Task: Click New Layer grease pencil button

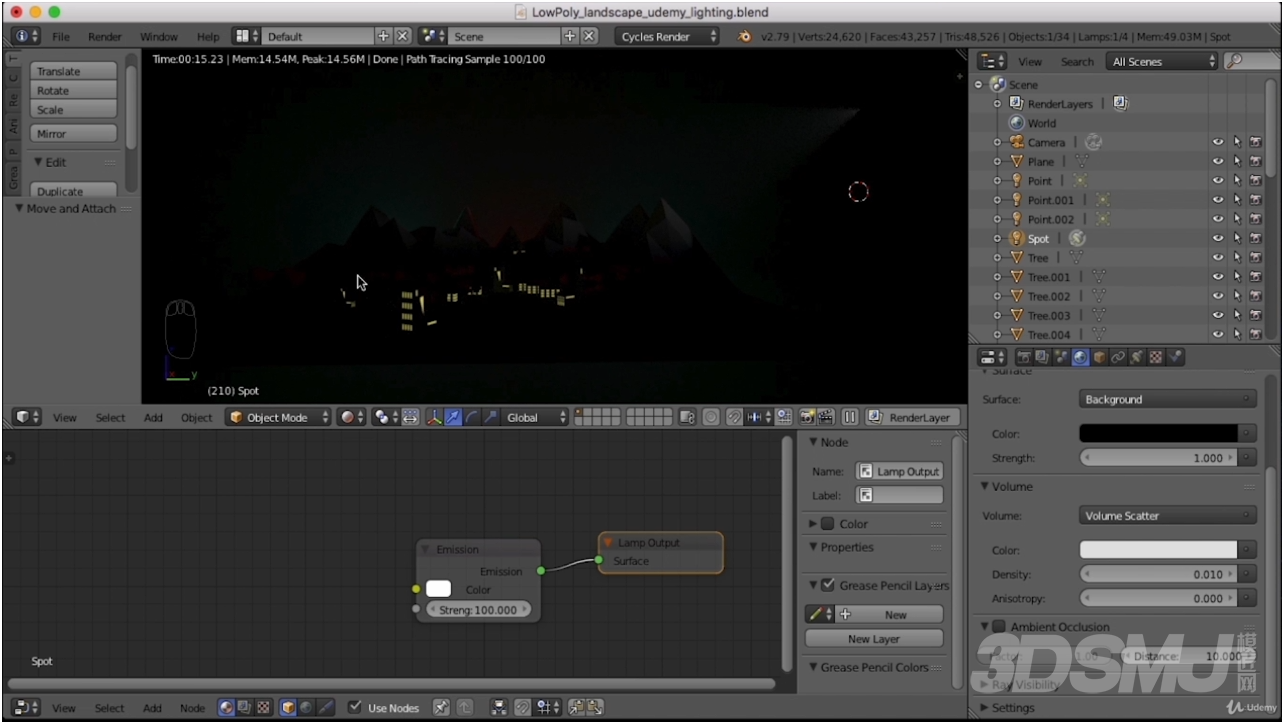Action: click(874, 639)
